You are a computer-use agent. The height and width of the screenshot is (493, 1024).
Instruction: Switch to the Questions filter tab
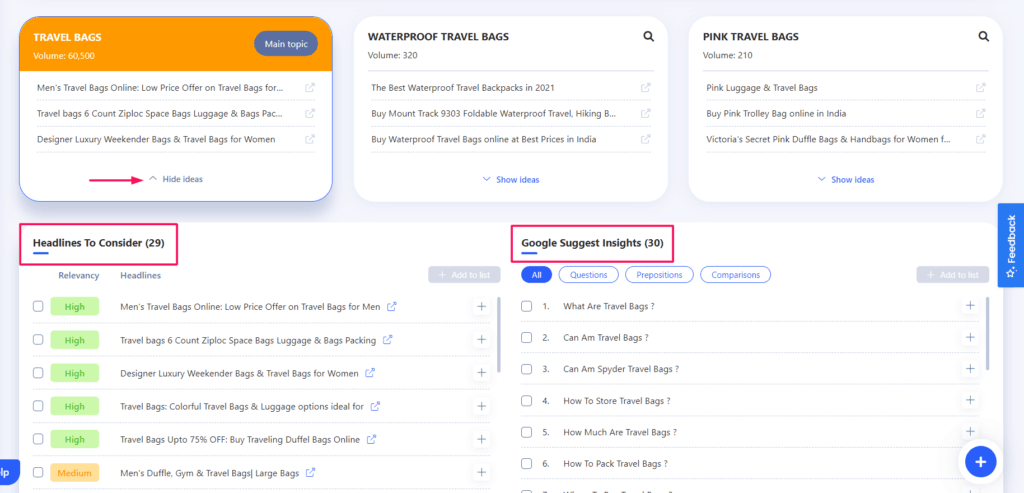click(x=588, y=275)
